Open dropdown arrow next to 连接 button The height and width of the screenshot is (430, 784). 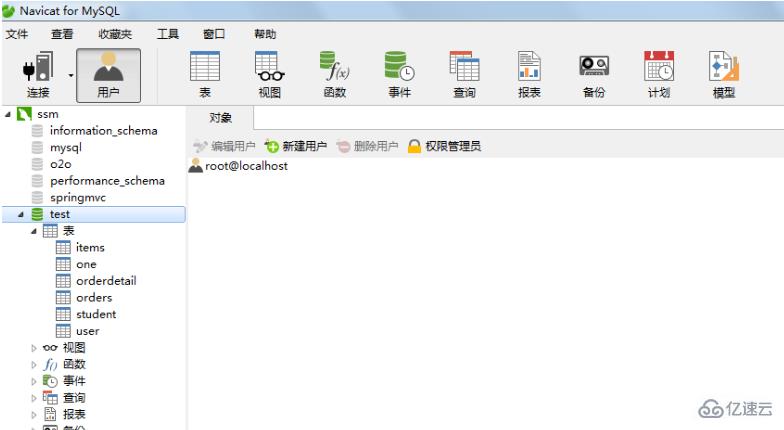pyautogui.click(x=71, y=75)
